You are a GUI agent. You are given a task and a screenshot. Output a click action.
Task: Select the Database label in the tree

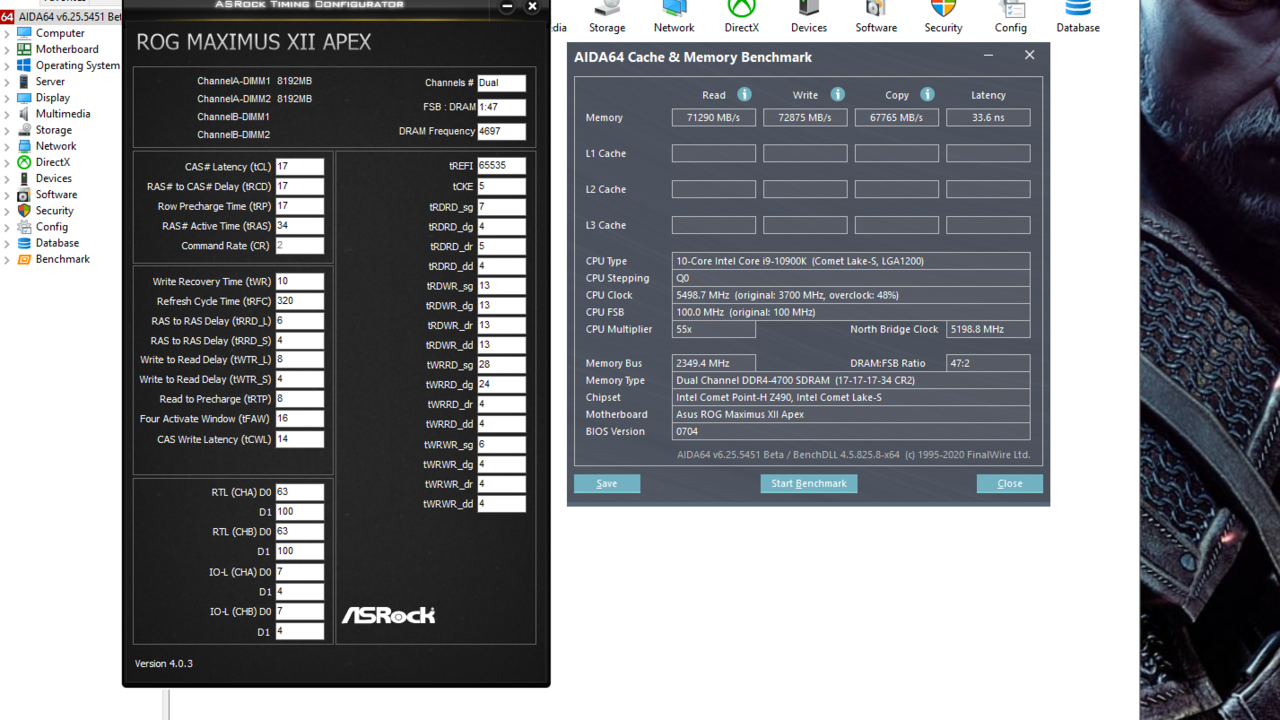[57, 242]
